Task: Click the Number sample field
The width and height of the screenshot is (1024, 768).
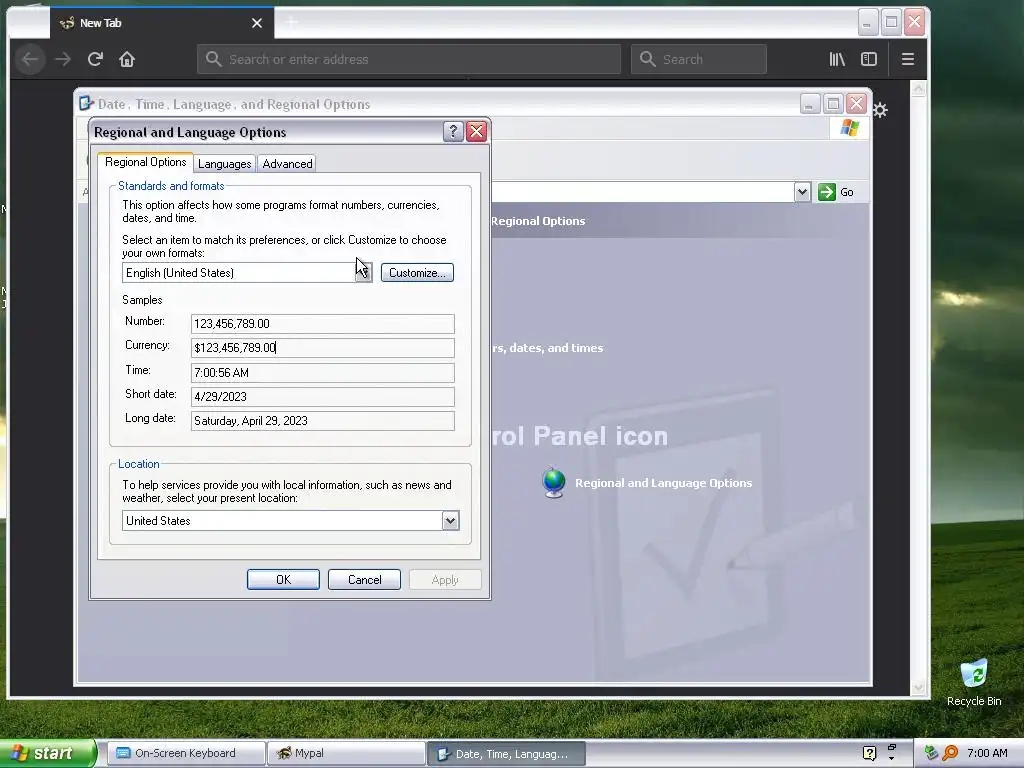Action: pos(323,323)
